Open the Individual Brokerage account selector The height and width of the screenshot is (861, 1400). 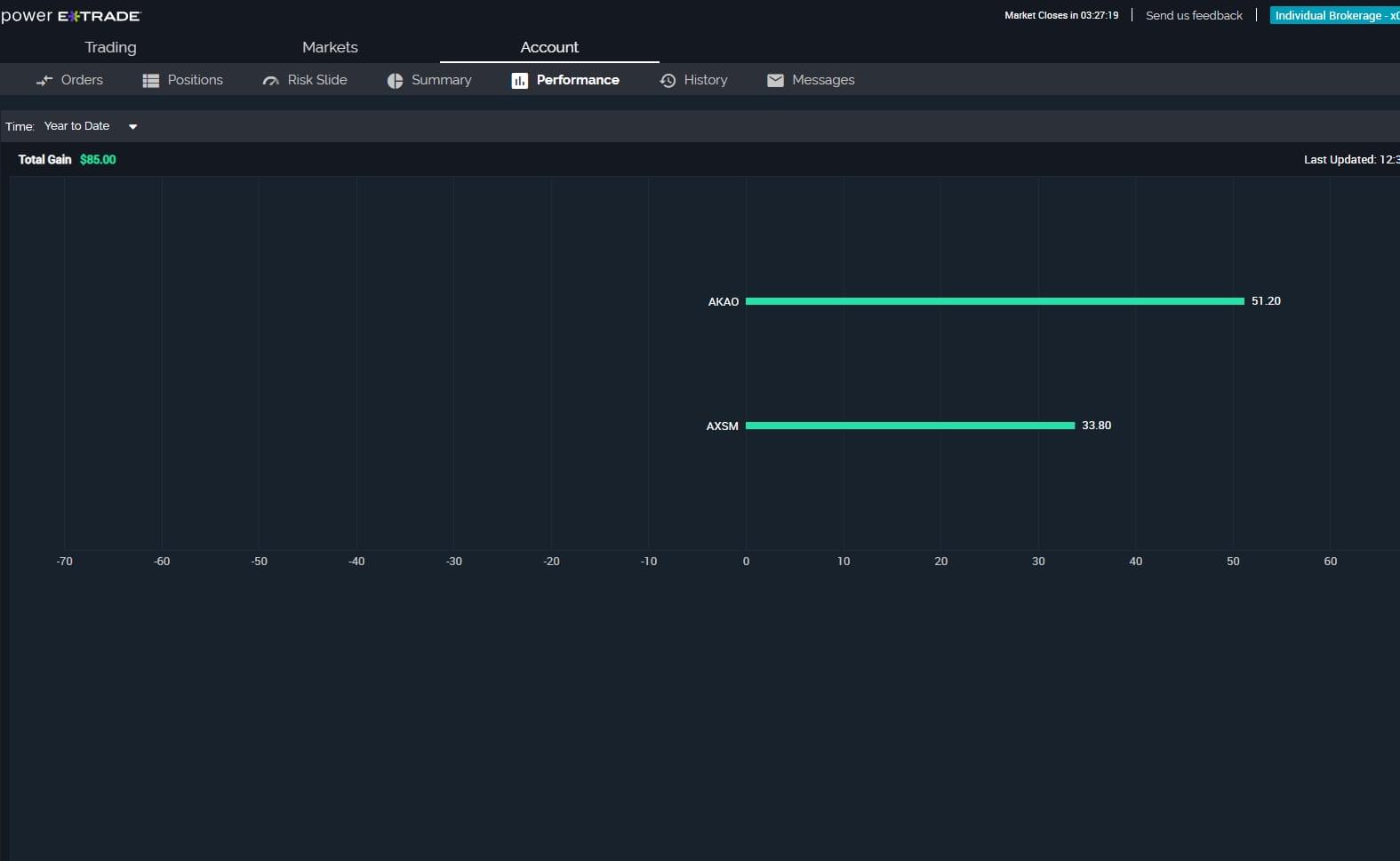coord(1333,15)
